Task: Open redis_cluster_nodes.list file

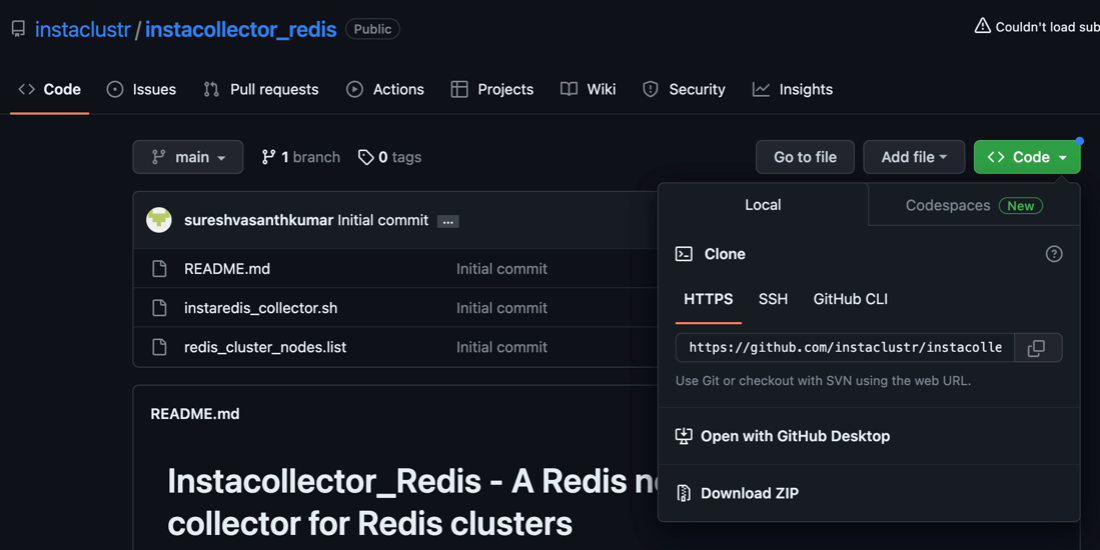Action: point(265,347)
